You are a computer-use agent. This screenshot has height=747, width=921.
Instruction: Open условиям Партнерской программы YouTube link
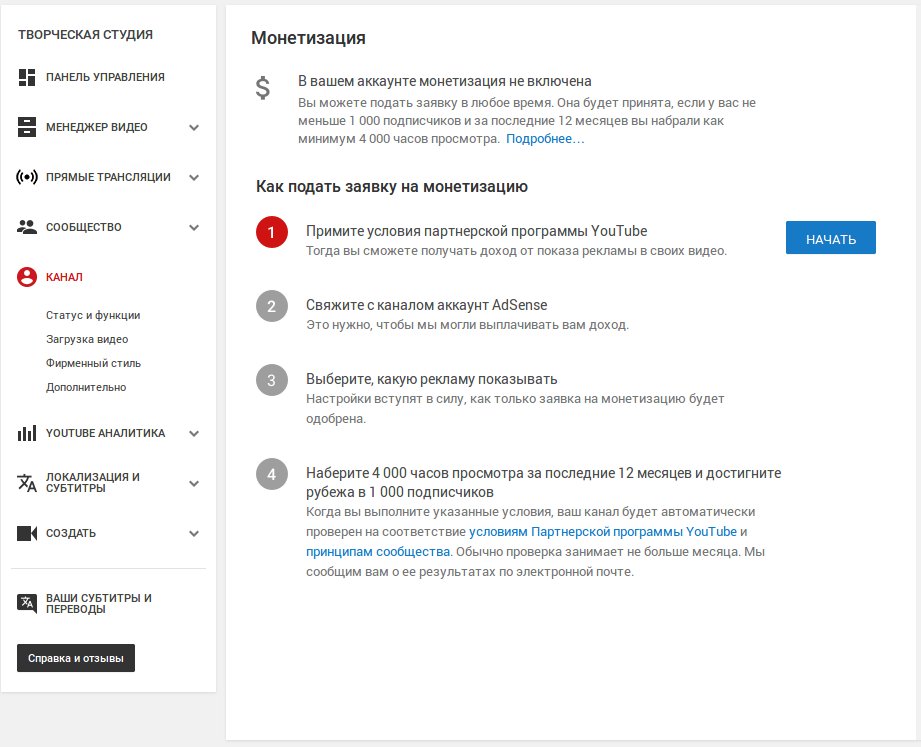[603, 532]
